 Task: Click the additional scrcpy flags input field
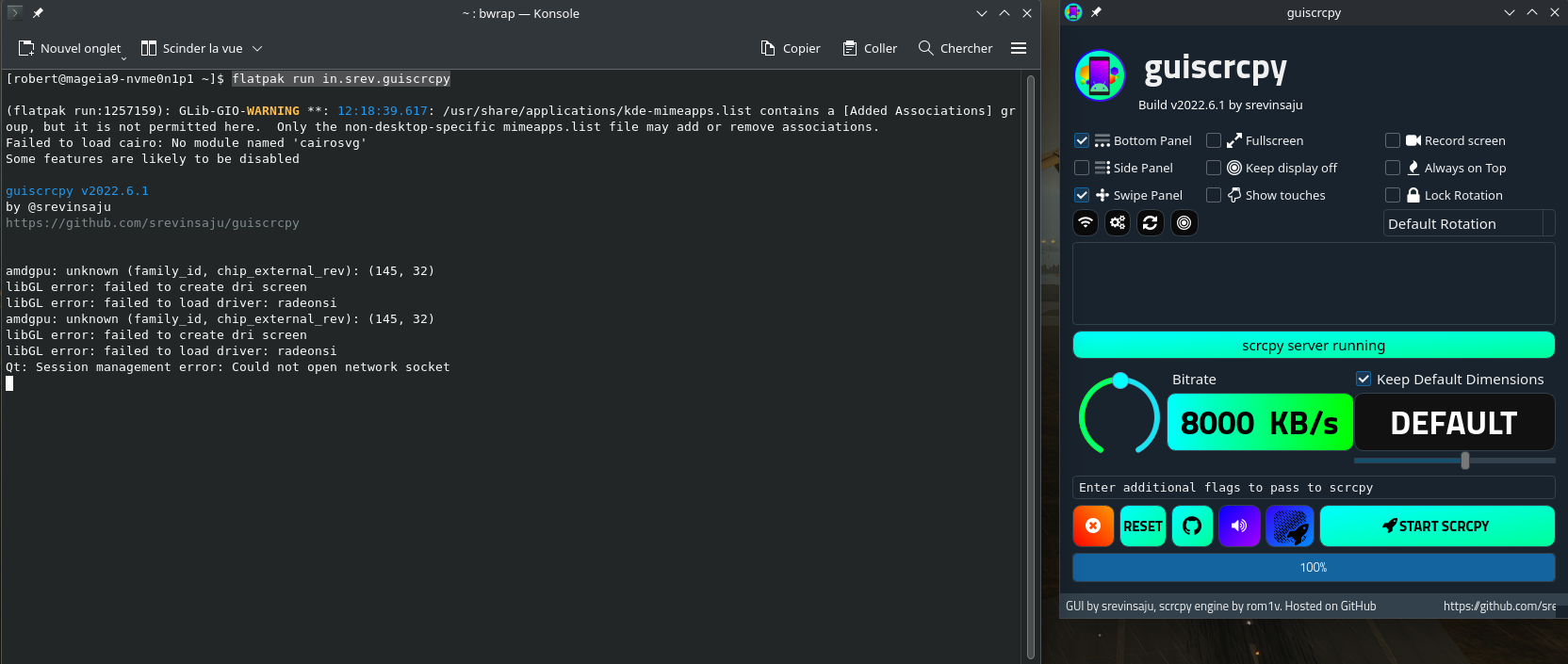[x=1314, y=487]
